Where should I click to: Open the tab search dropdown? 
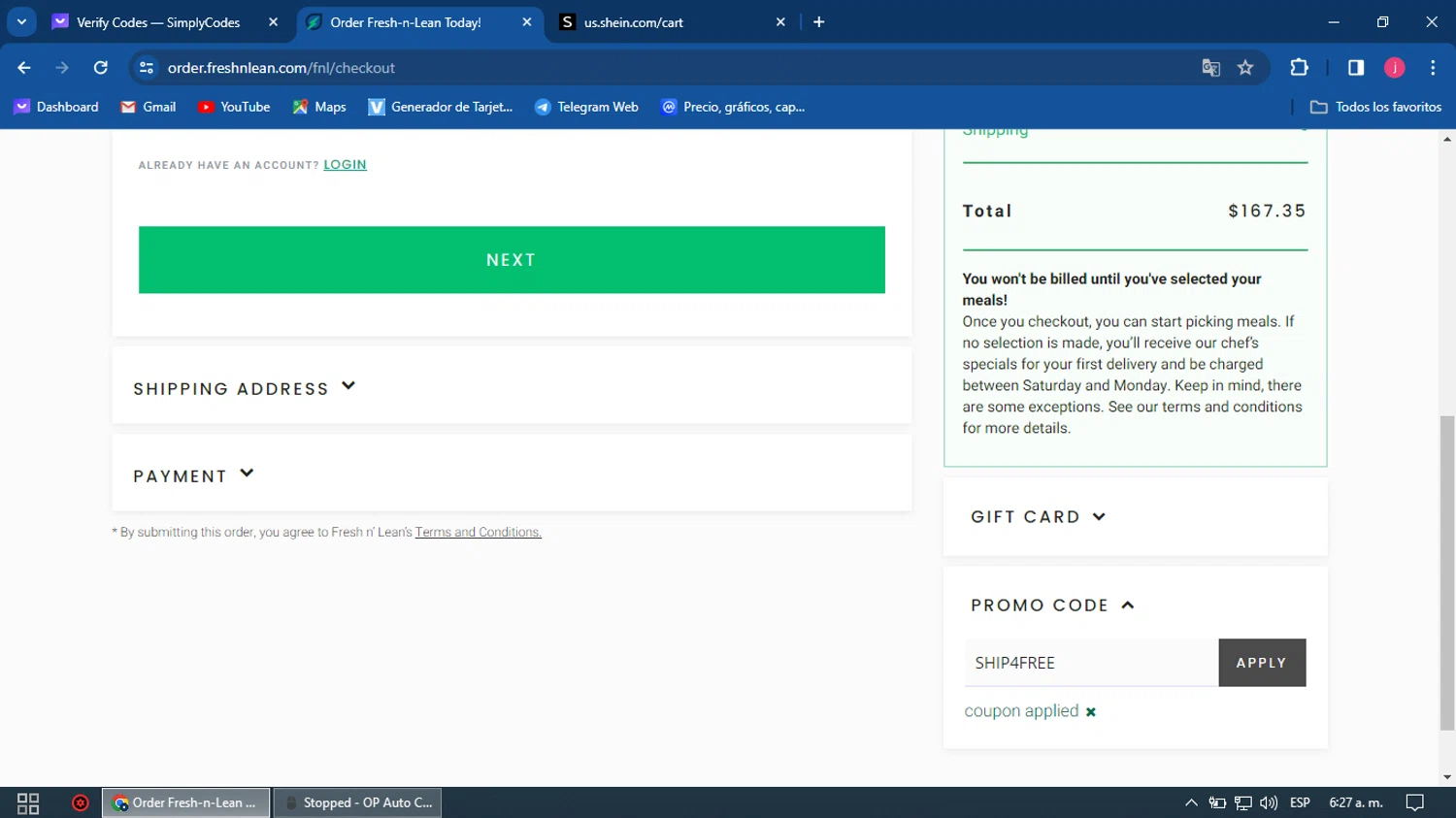(21, 22)
